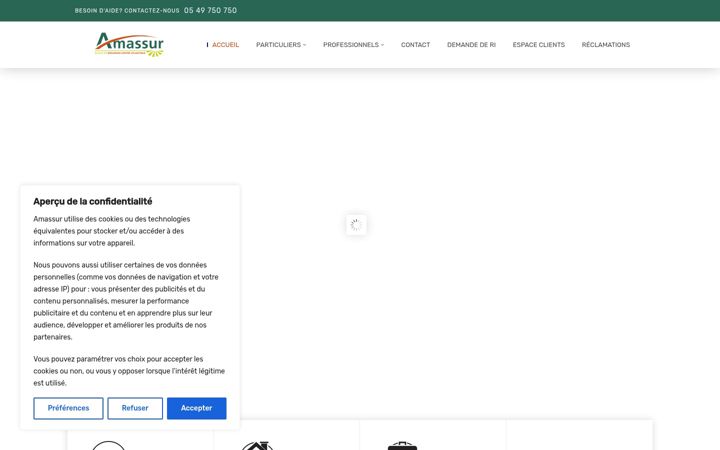Go to the Contact page
720x450 pixels.
(x=416, y=45)
